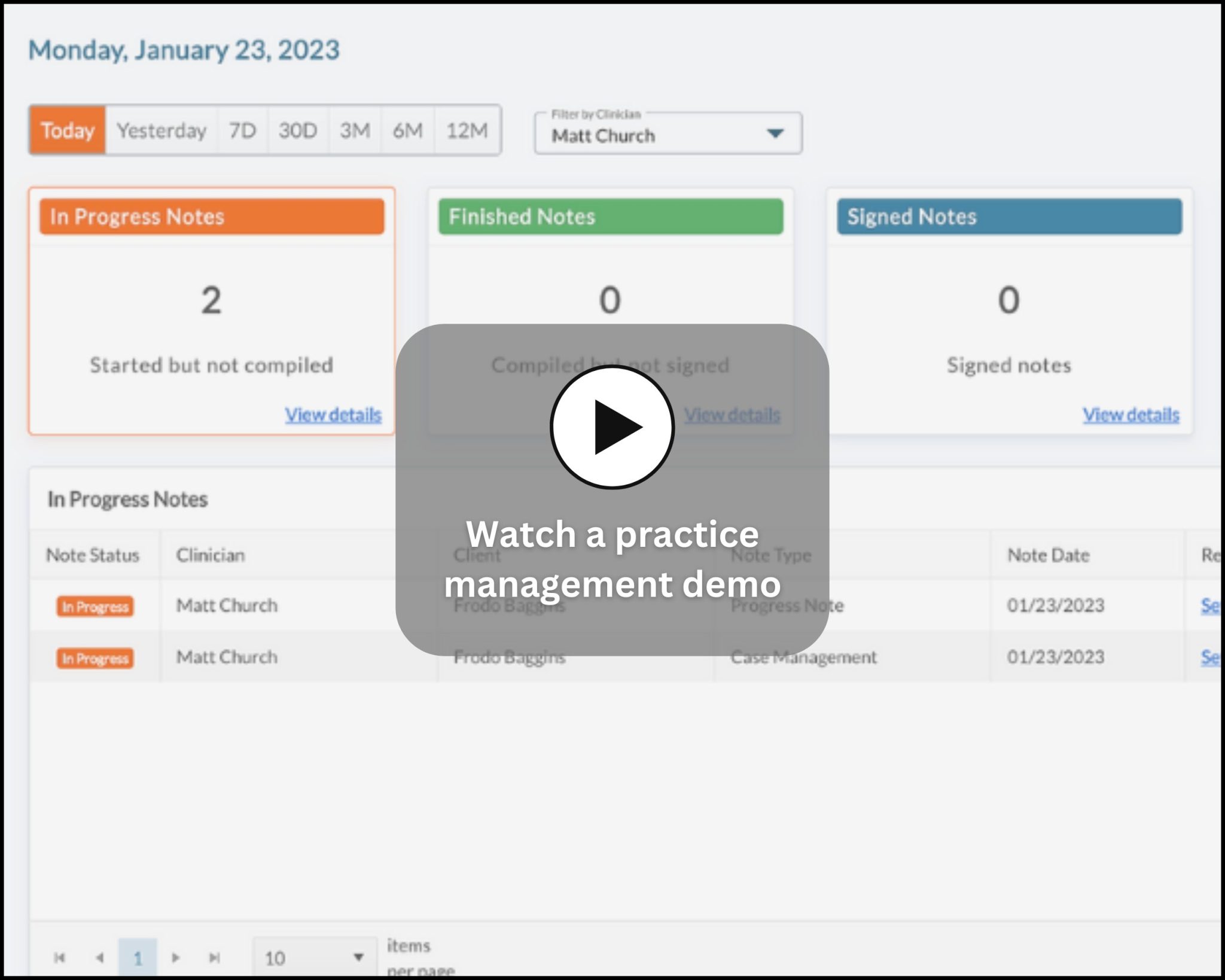The width and height of the screenshot is (1225, 980).
Task: Switch to the 30D time range tab
Action: (x=297, y=130)
